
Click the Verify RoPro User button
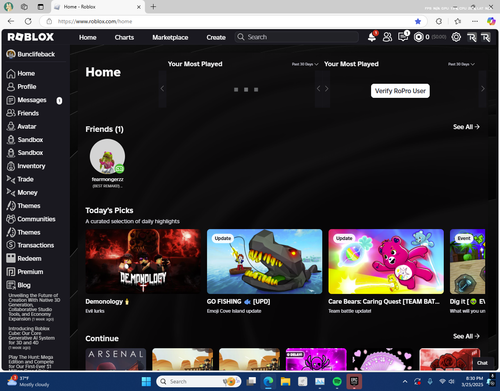pos(400,91)
